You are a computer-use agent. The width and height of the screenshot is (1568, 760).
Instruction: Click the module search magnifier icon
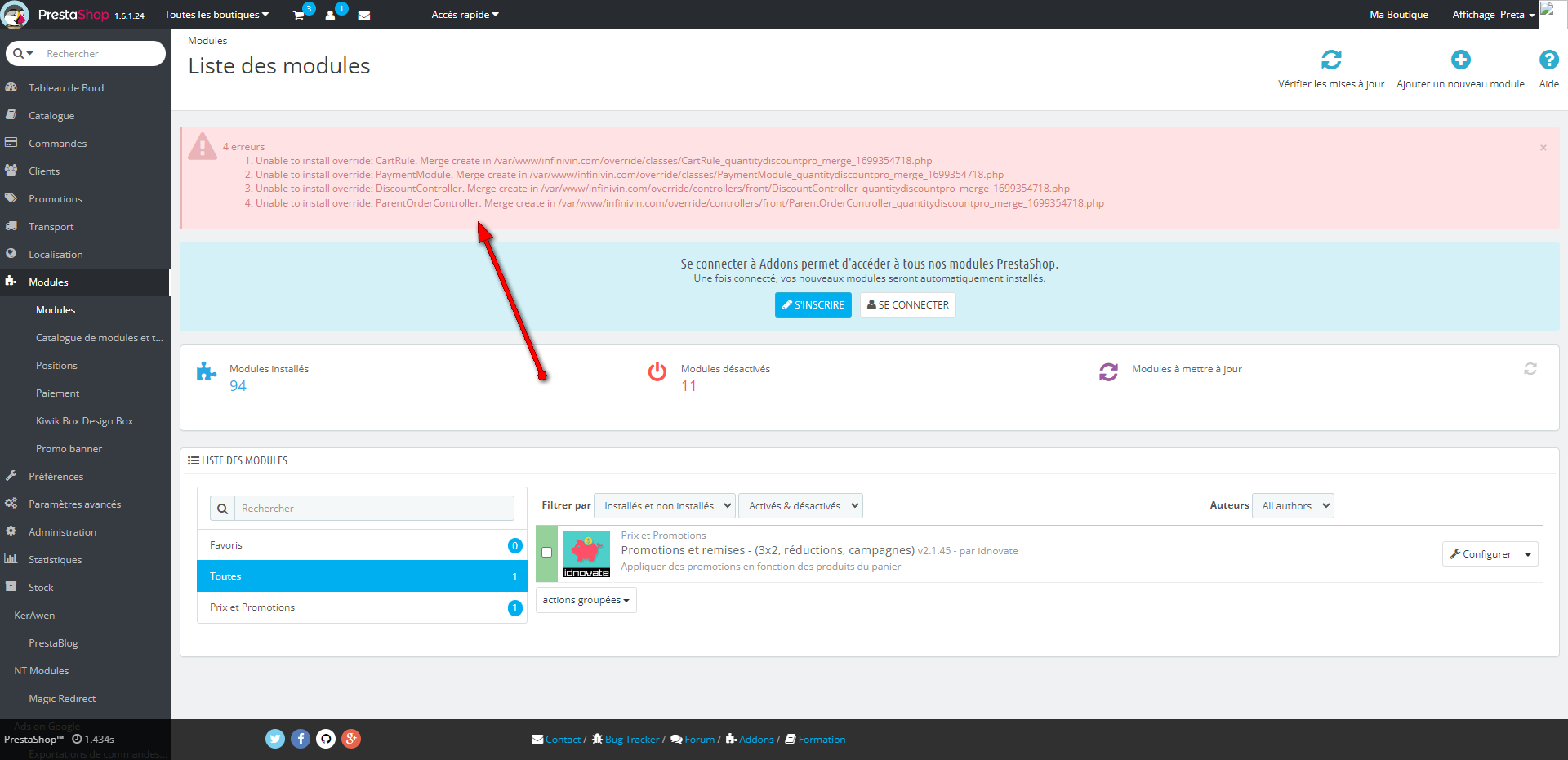click(222, 509)
